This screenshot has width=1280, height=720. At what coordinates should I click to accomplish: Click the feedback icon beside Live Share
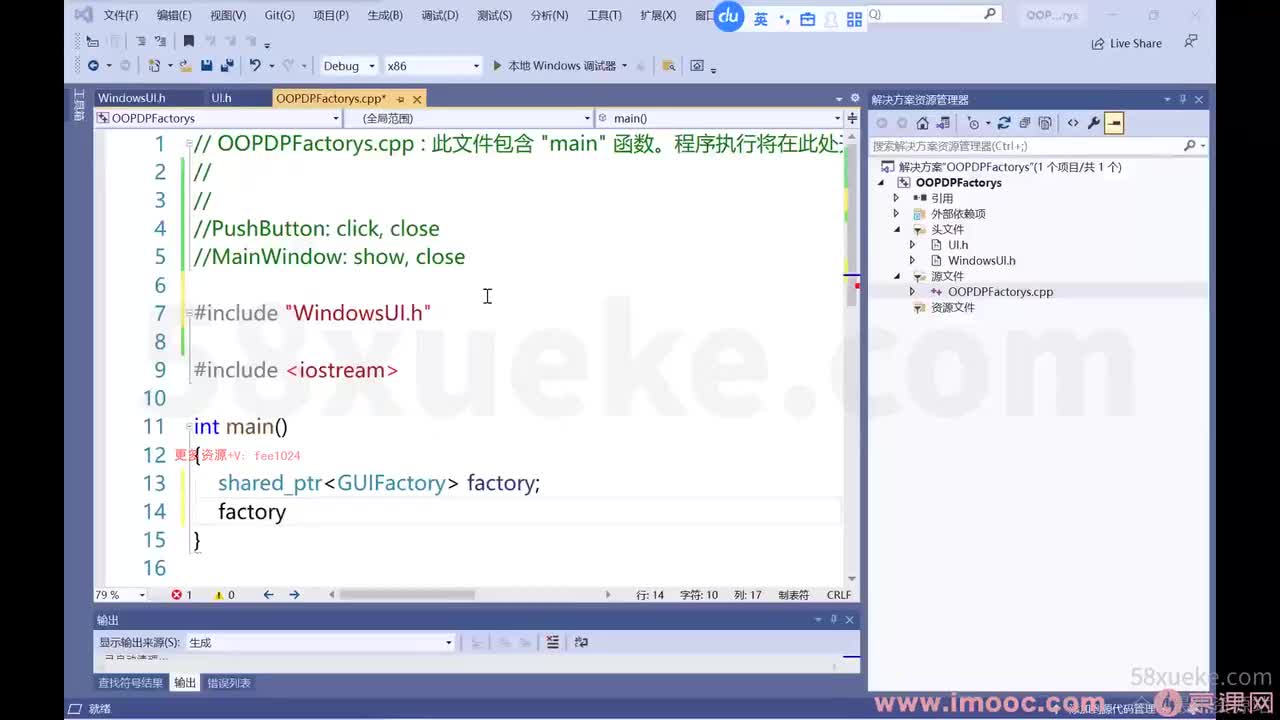tap(1190, 42)
